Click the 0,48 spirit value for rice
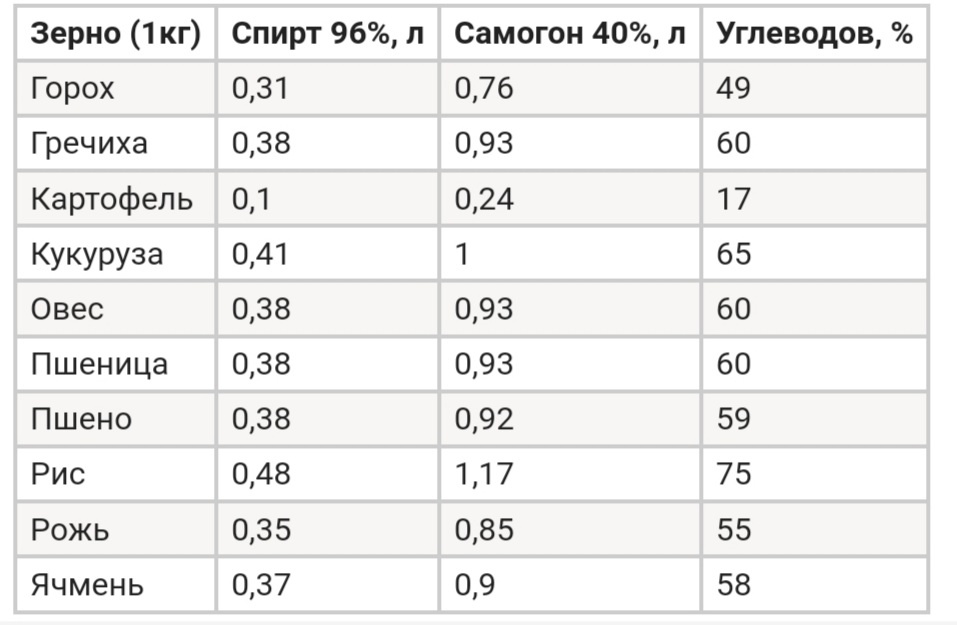Viewport: 957px width, 625px height. (261, 474)
